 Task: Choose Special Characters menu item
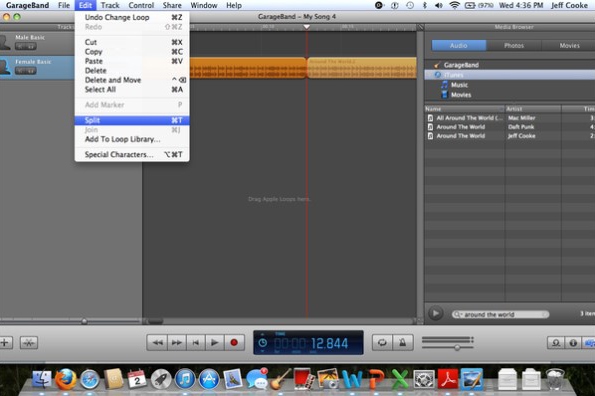coord(132,154)
